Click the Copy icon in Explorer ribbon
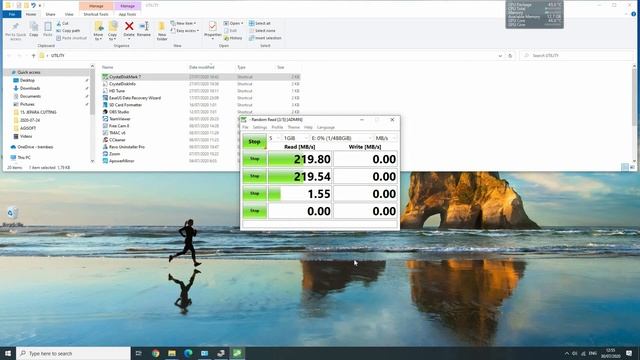This screenshot has height=360, width=640. click(x=34, y=30)
